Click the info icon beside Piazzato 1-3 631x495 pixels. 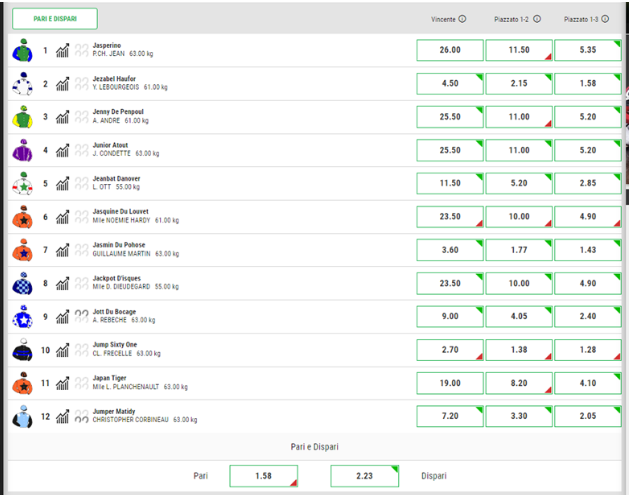pyautogui.click(x=606, y=19)
